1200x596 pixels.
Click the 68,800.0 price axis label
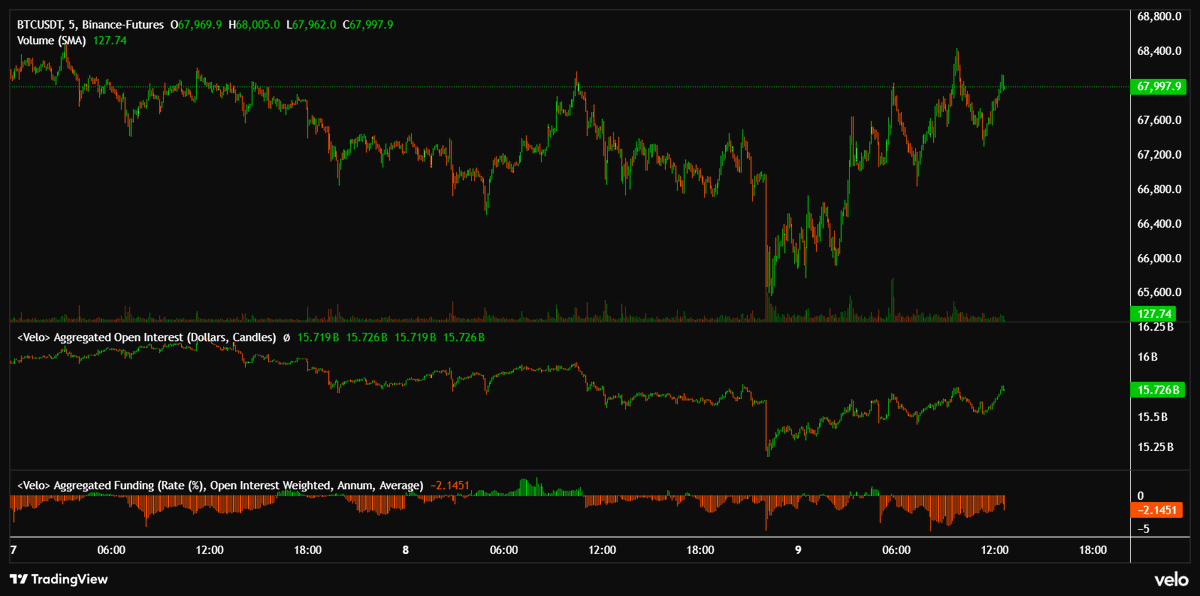tap(1160, 17)
